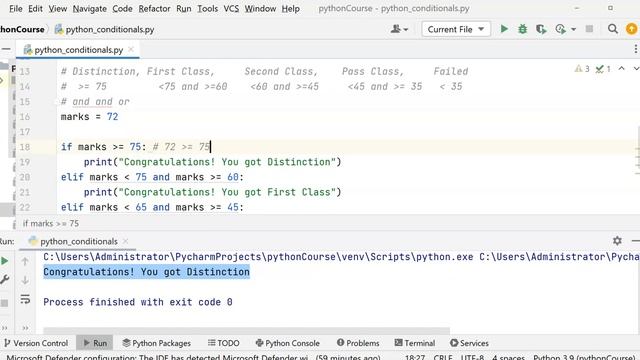The width and height of the screenshot is (640, 360).
Task: Open the Navigate menu
Action: point(89,9)
